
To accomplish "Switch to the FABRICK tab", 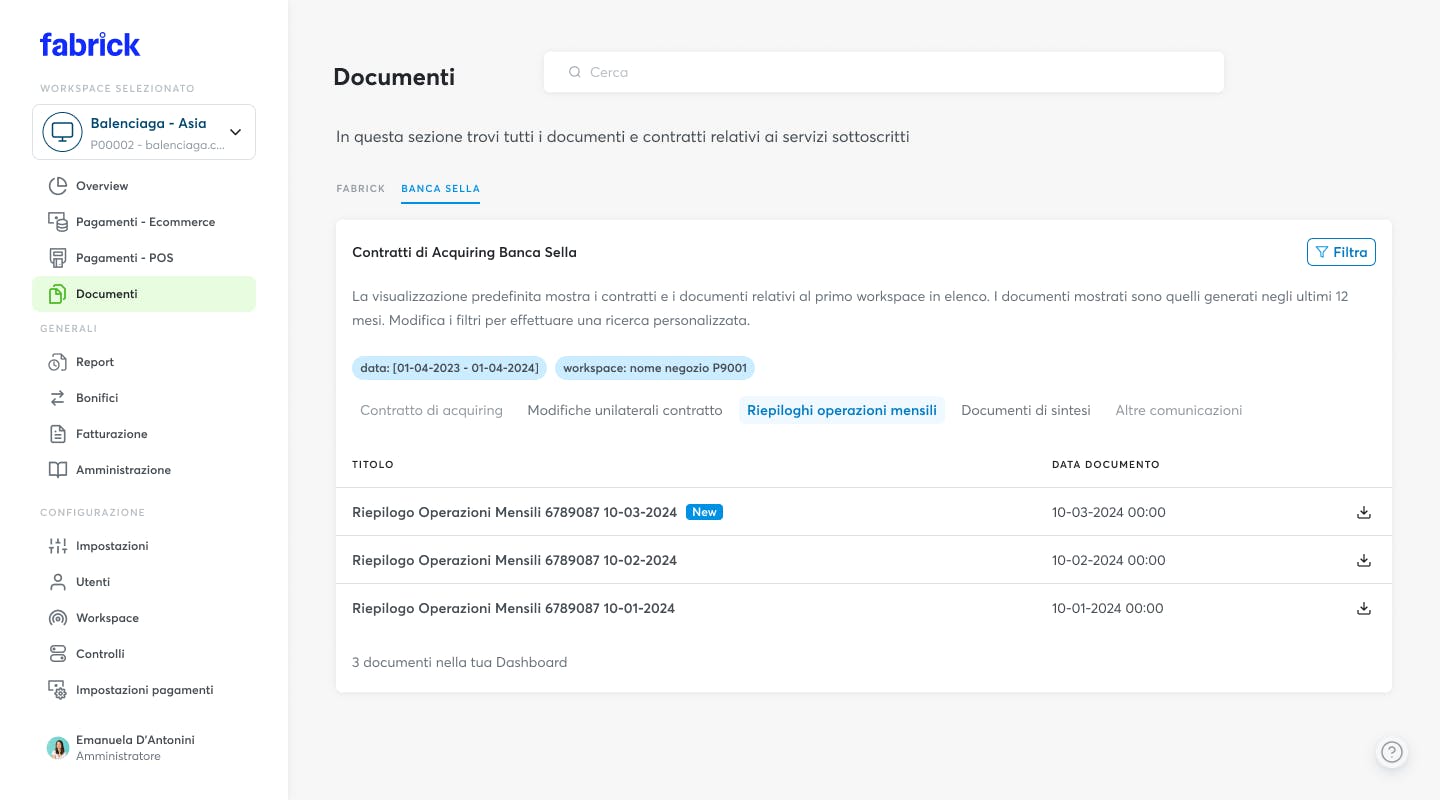I will point(361,188).
